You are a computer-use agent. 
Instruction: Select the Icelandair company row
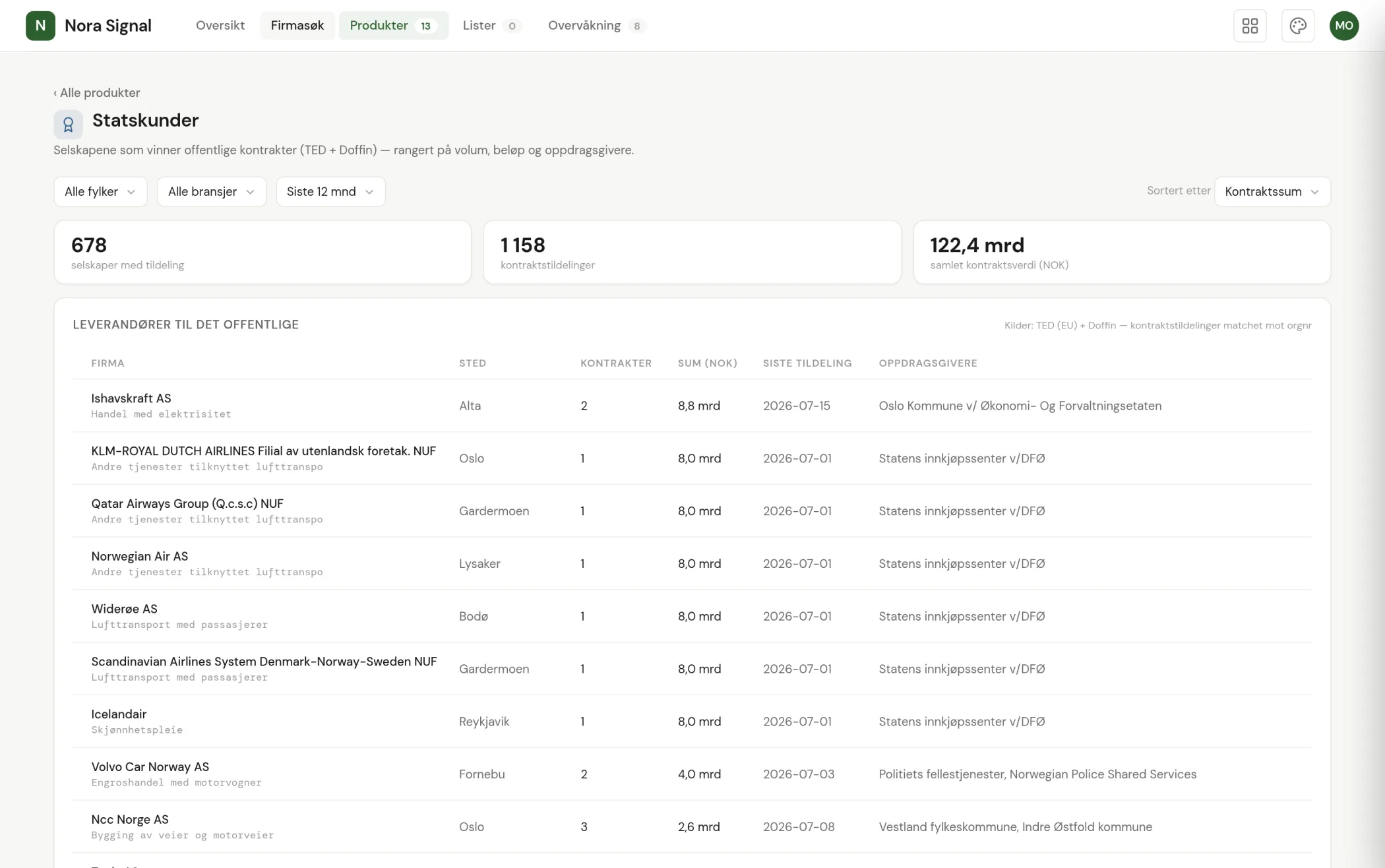click(x=692, y=722)
